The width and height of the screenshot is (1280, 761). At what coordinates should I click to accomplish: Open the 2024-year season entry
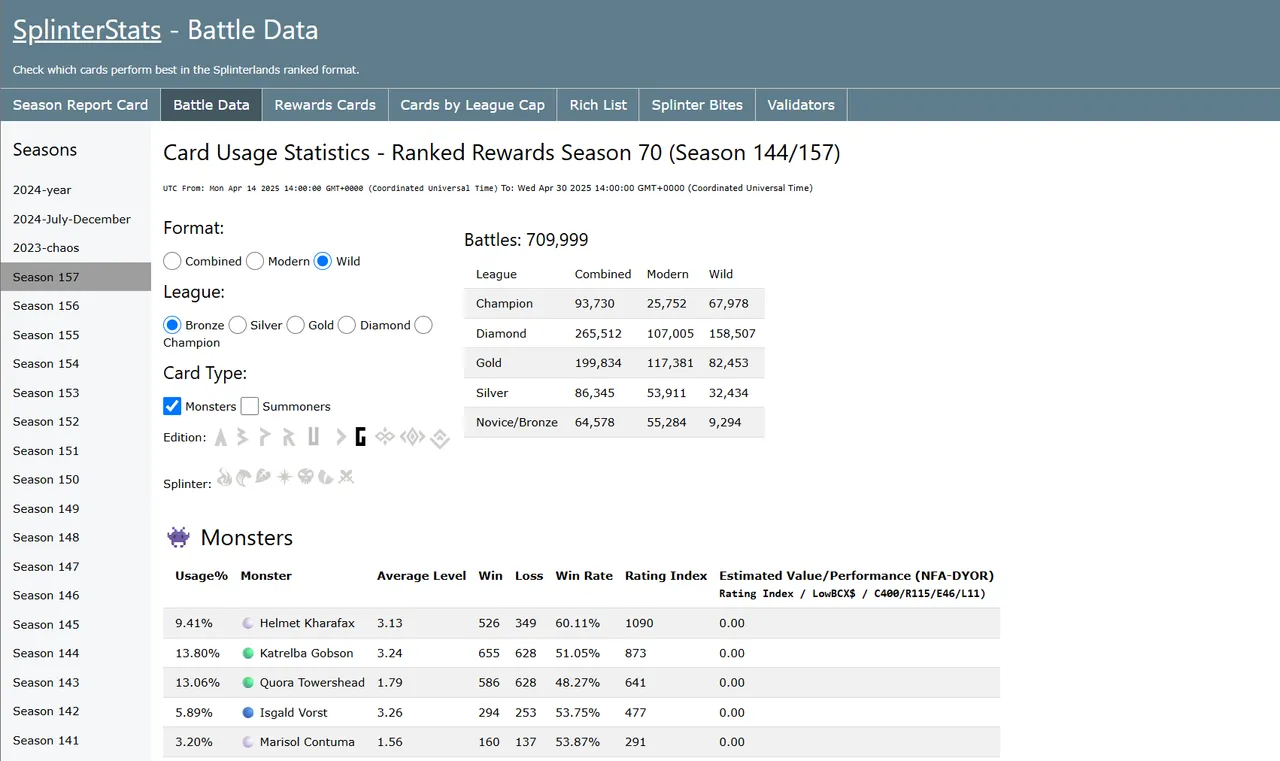click(76, 190)
